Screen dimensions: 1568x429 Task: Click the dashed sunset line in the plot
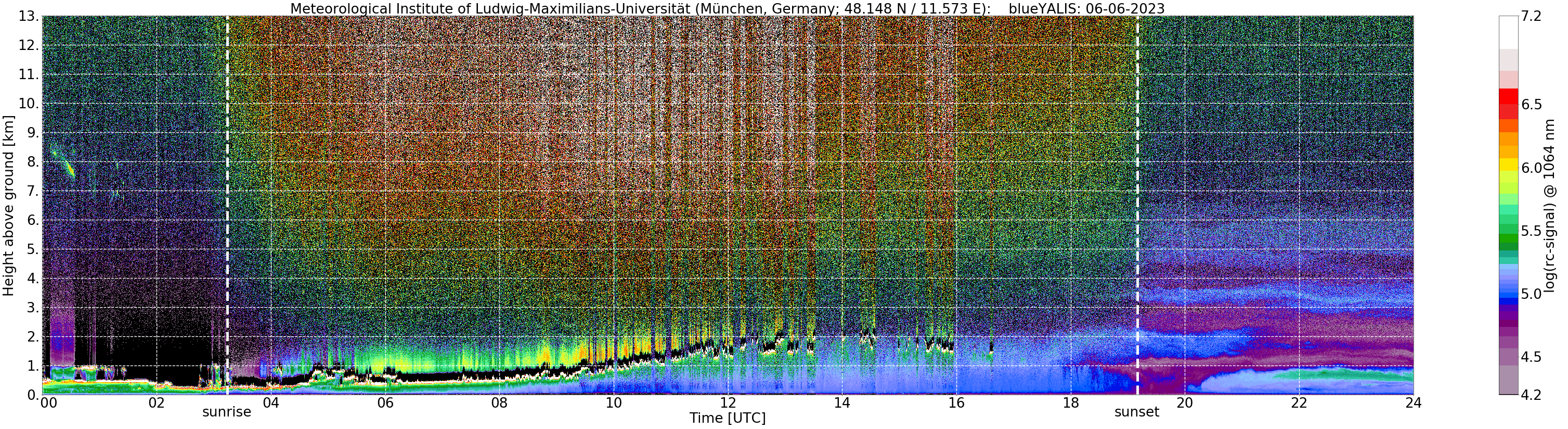click(x=1137, y=205)
